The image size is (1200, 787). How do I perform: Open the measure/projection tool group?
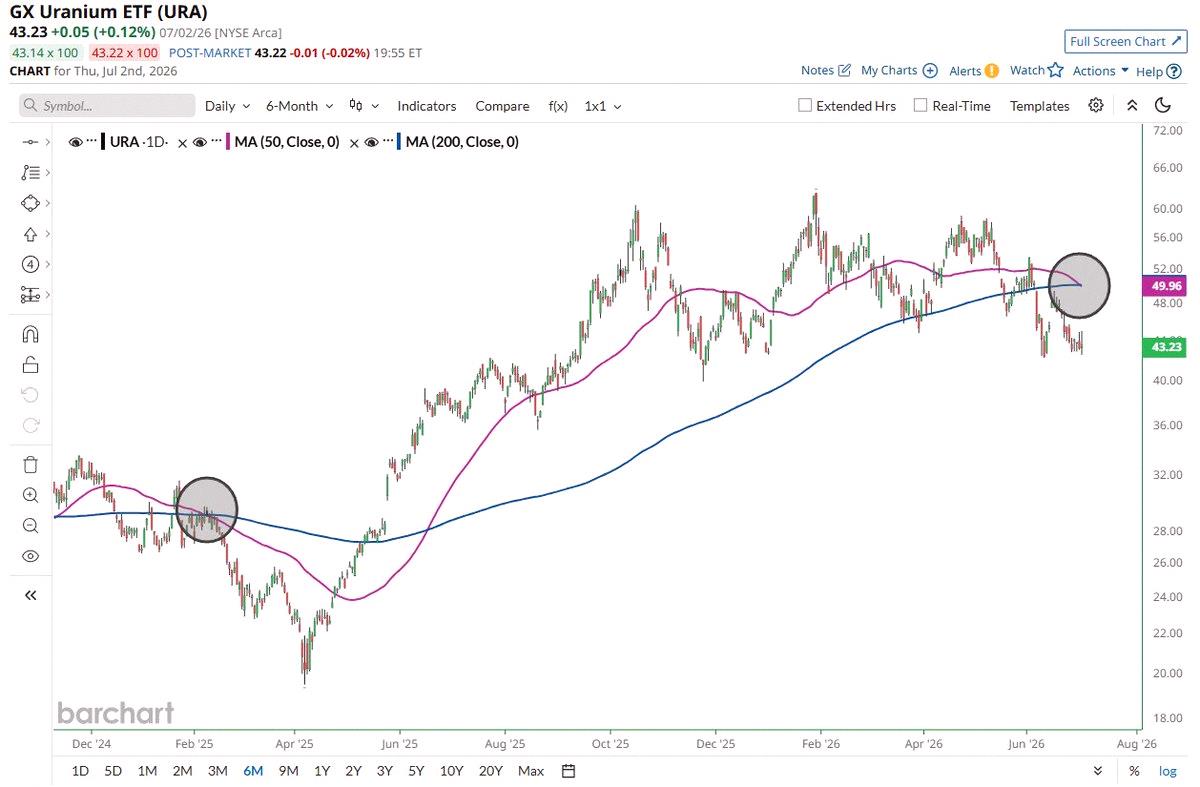pos(30,295)
